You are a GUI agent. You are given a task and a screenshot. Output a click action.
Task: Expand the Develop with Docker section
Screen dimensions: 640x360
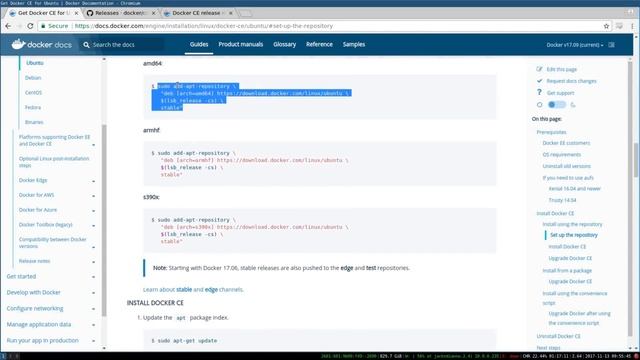93,293
